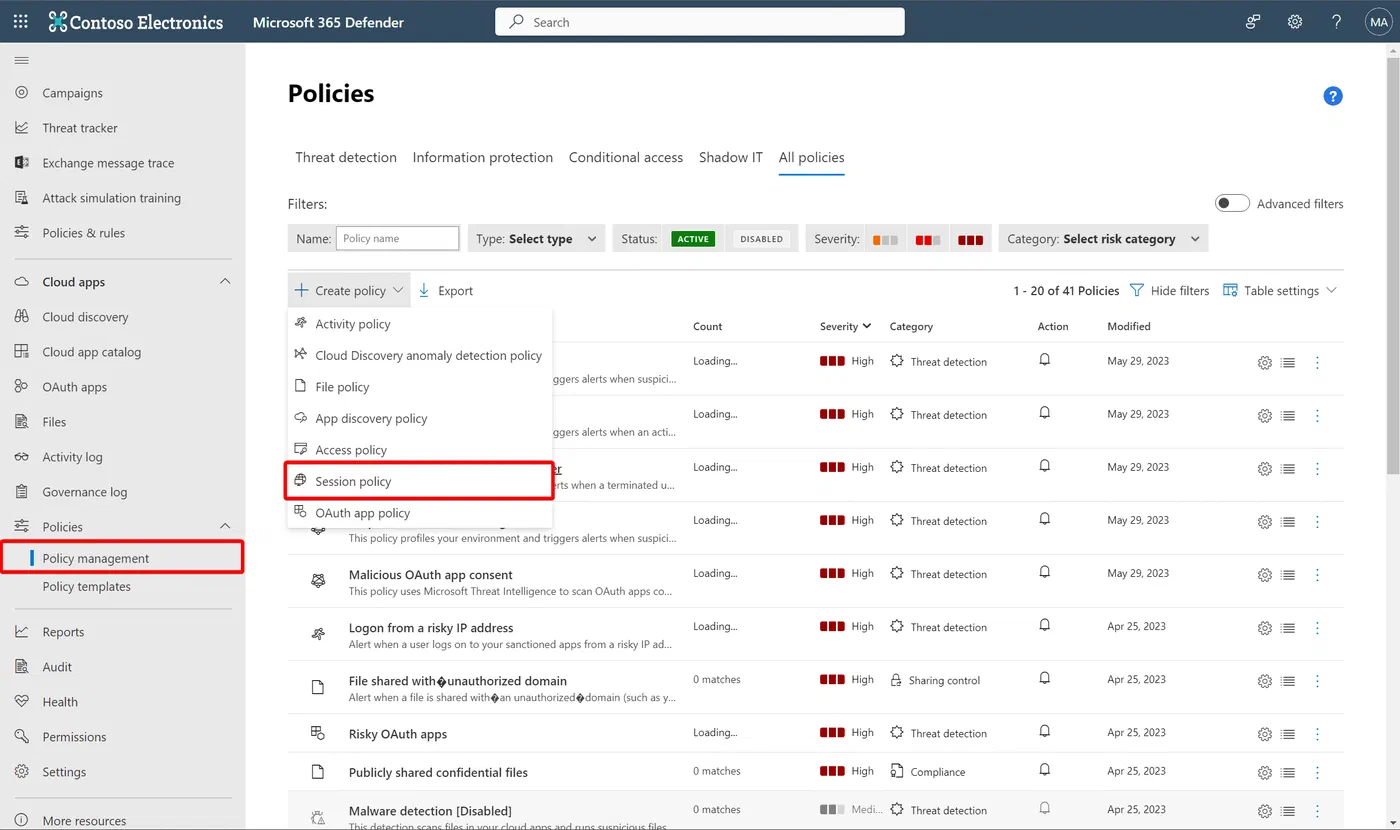This screenshot has height=830, width=1400.
Task: Choose OAuth app policy
Action: click(420, 513)
